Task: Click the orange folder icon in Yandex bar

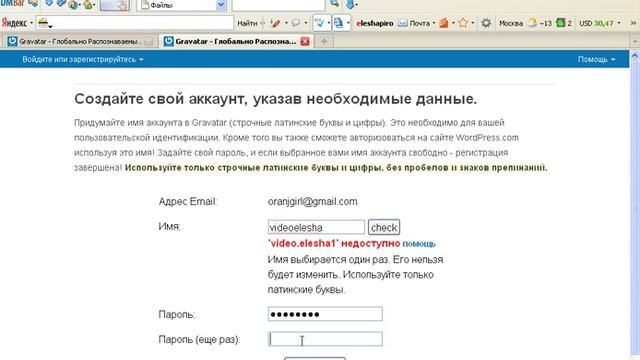Action: click(444, 23)
